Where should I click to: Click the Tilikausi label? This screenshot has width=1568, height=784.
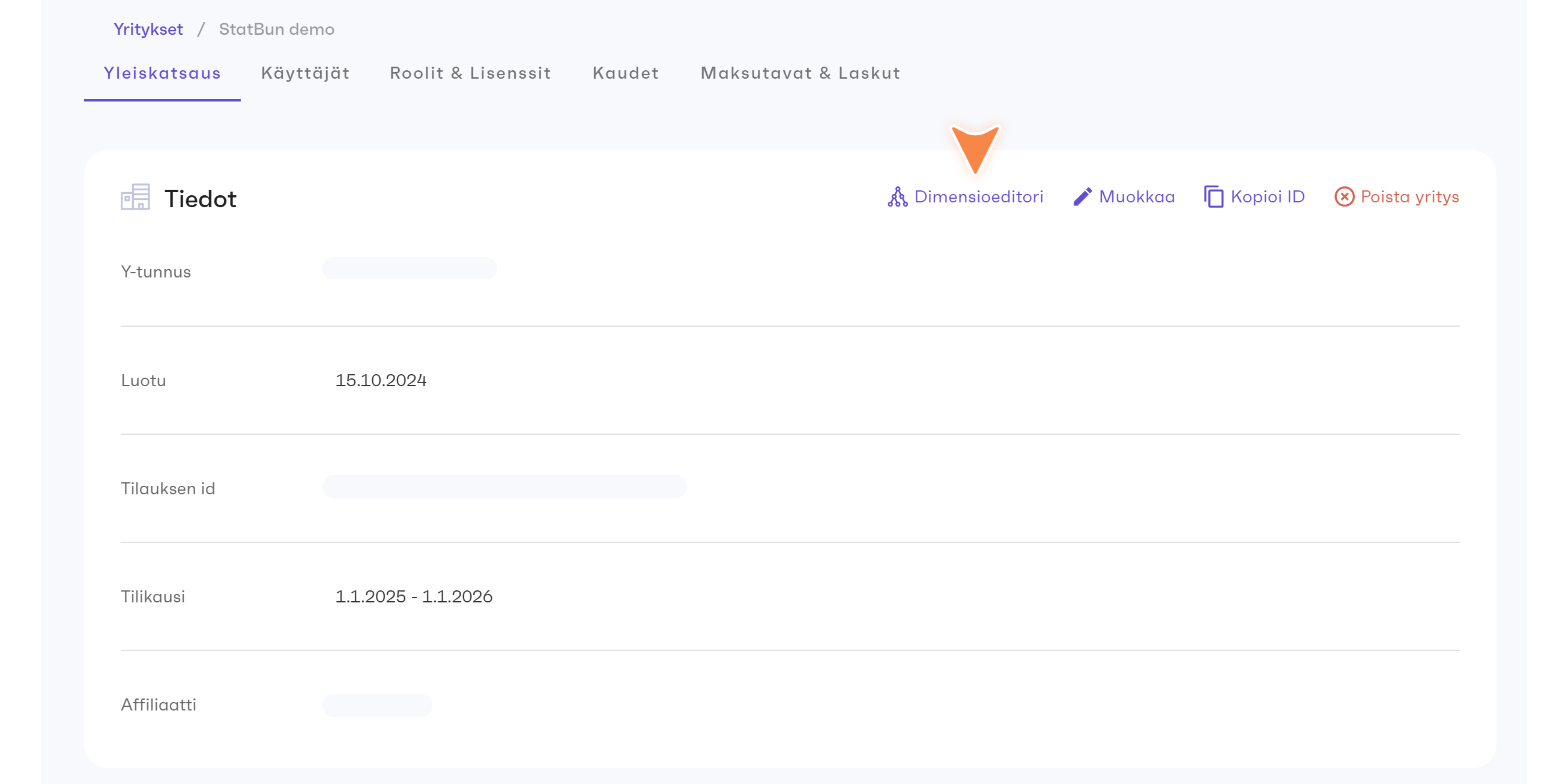(153, 597)
